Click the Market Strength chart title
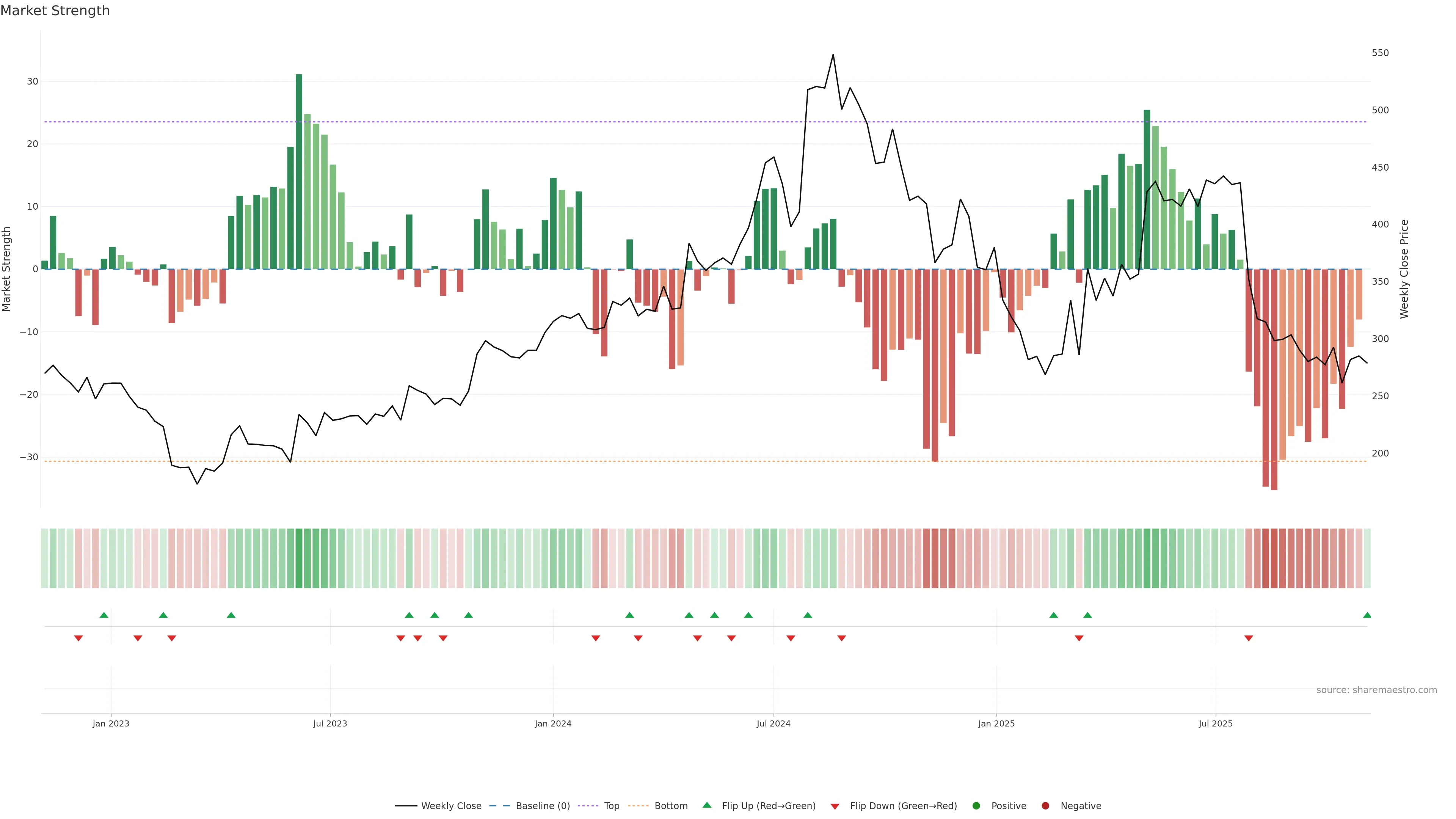The width and height of the screenshot is (1456, 819). click(x=55, y=11)
